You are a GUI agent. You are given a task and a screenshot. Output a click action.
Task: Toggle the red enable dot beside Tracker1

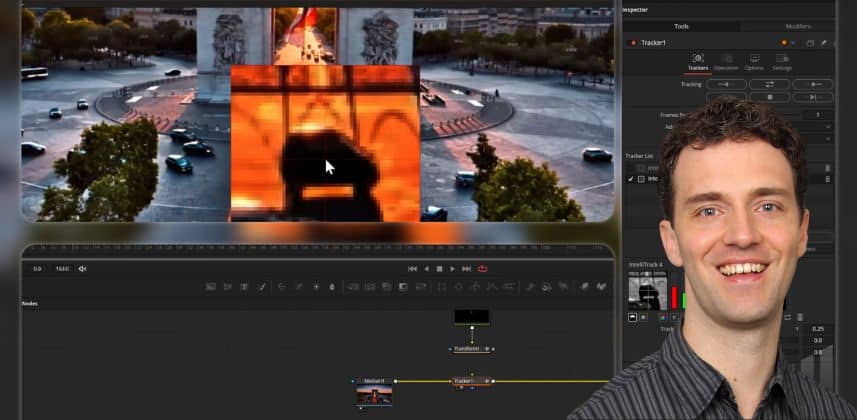(x=634, y=43)
